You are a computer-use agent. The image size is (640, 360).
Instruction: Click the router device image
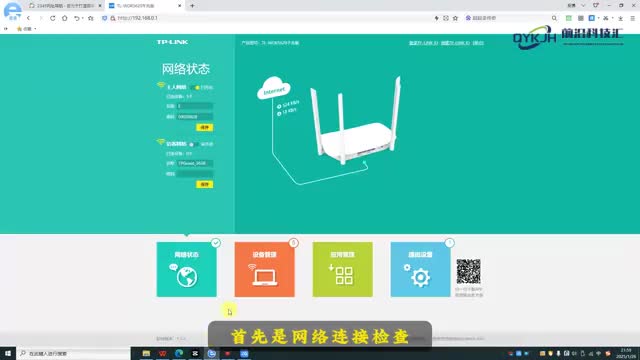coord(356,121)
